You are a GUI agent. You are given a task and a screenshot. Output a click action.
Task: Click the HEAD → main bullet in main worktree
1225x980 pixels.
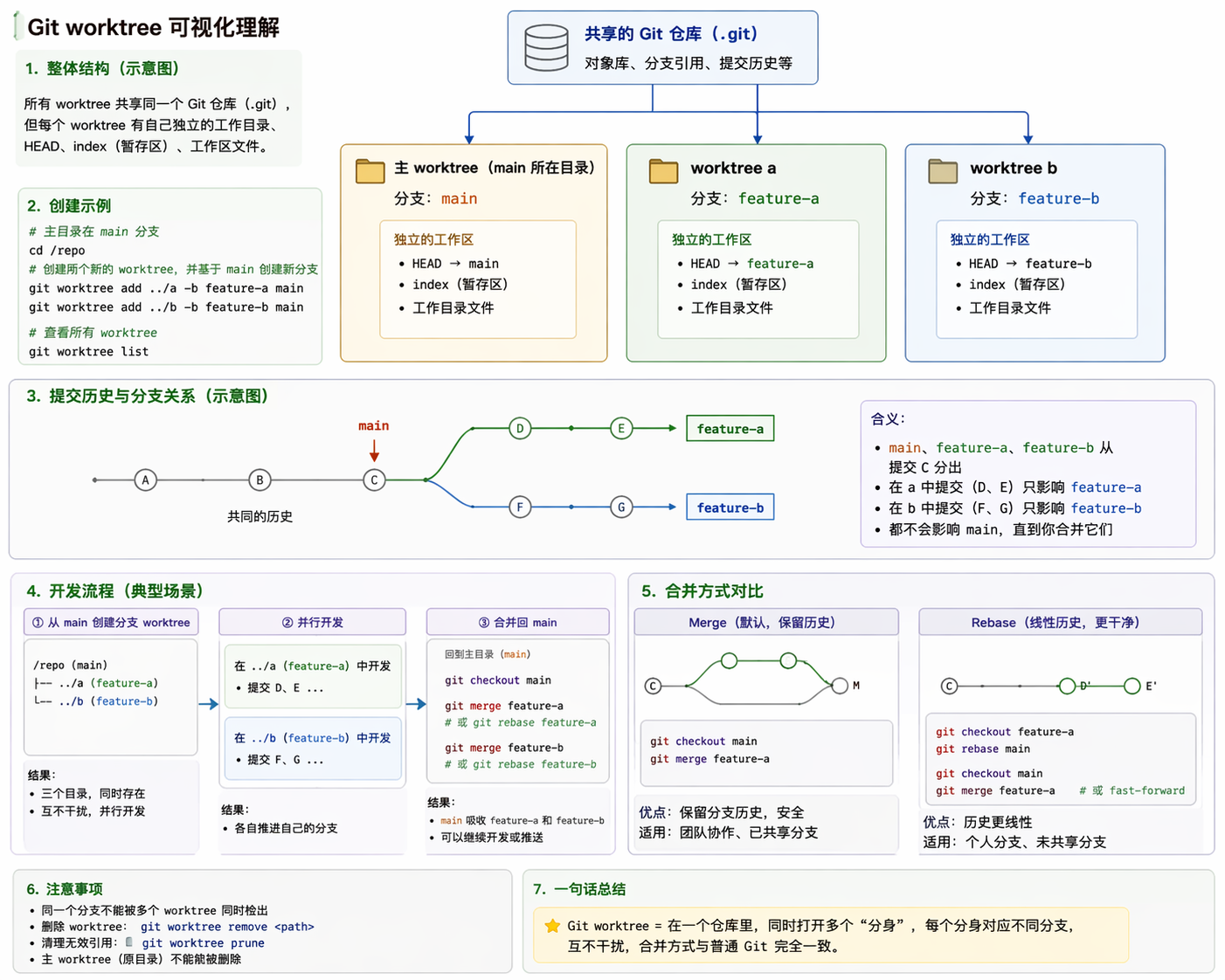[x=449, y=263]
